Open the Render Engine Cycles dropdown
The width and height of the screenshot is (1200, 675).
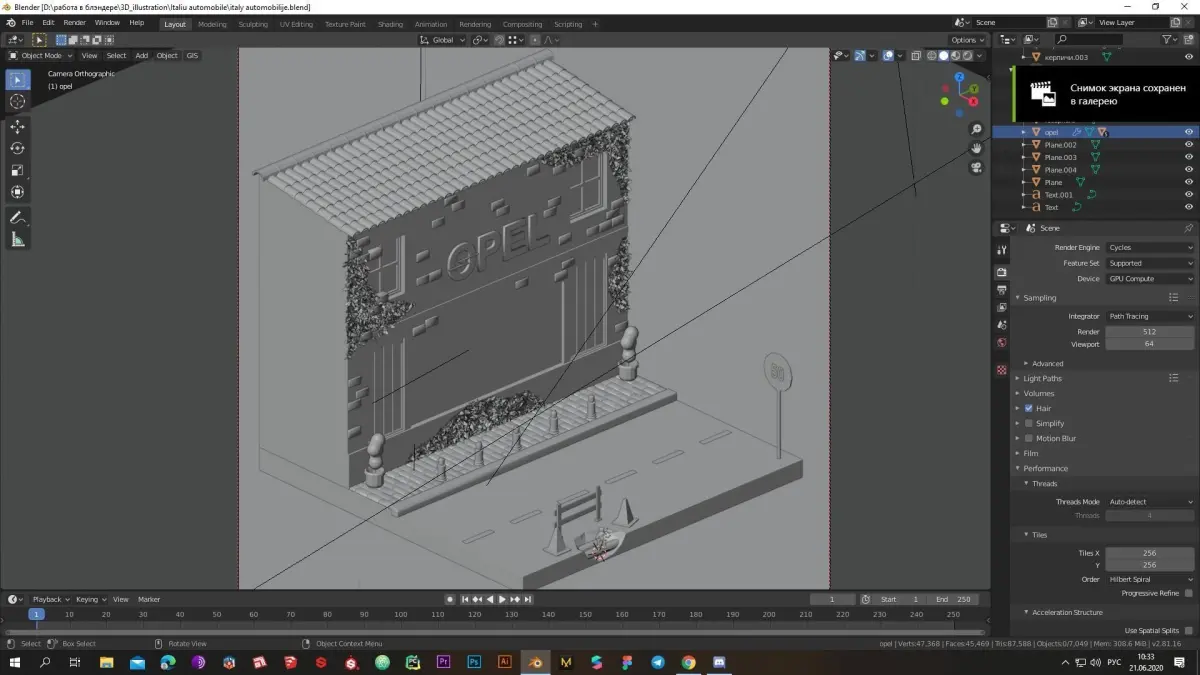[1150, 247]
